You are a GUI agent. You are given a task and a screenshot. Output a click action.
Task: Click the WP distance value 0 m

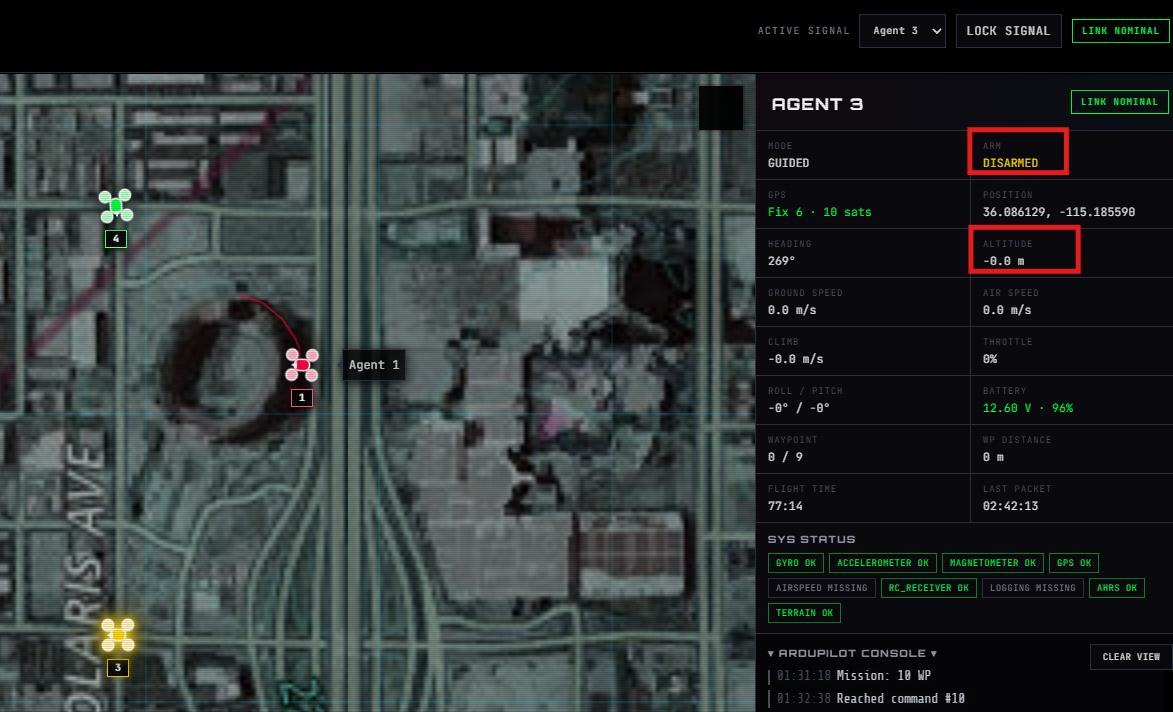click(993, 457)
